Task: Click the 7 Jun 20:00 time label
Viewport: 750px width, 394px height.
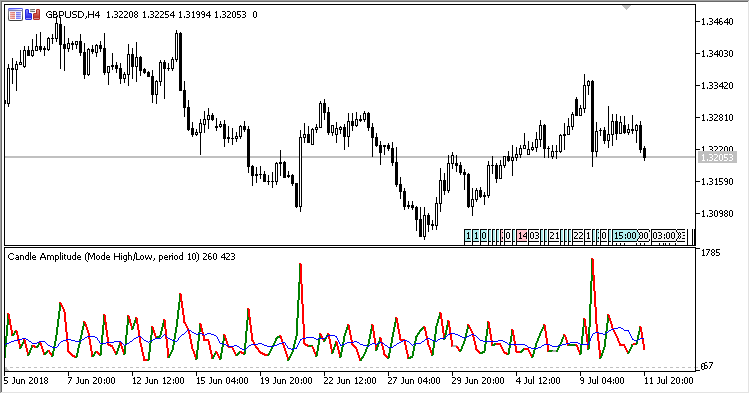Action: tap(92, 381)
